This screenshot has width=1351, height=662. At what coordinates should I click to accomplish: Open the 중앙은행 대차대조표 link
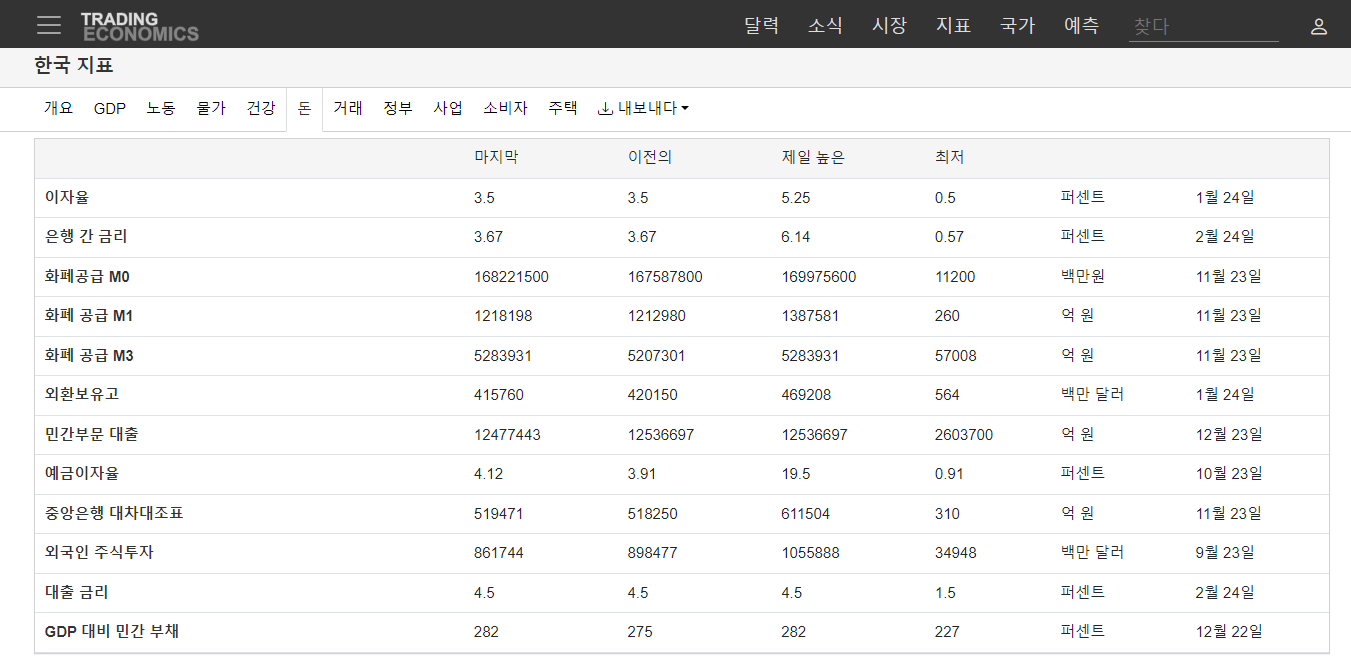pyautogui.click(x=114, y=514)
